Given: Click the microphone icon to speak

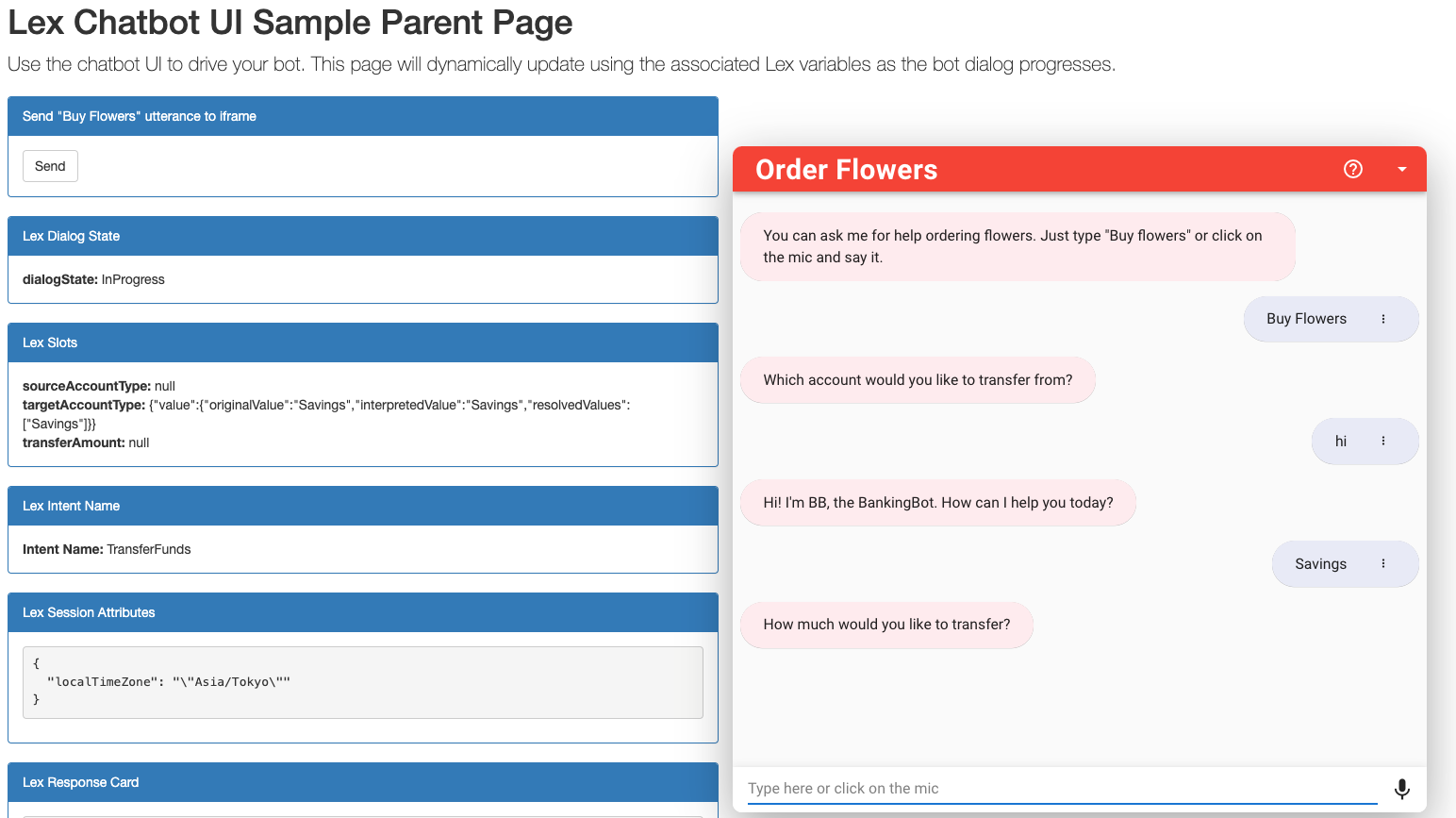Looking at the screenshot, I should 1402,788.
